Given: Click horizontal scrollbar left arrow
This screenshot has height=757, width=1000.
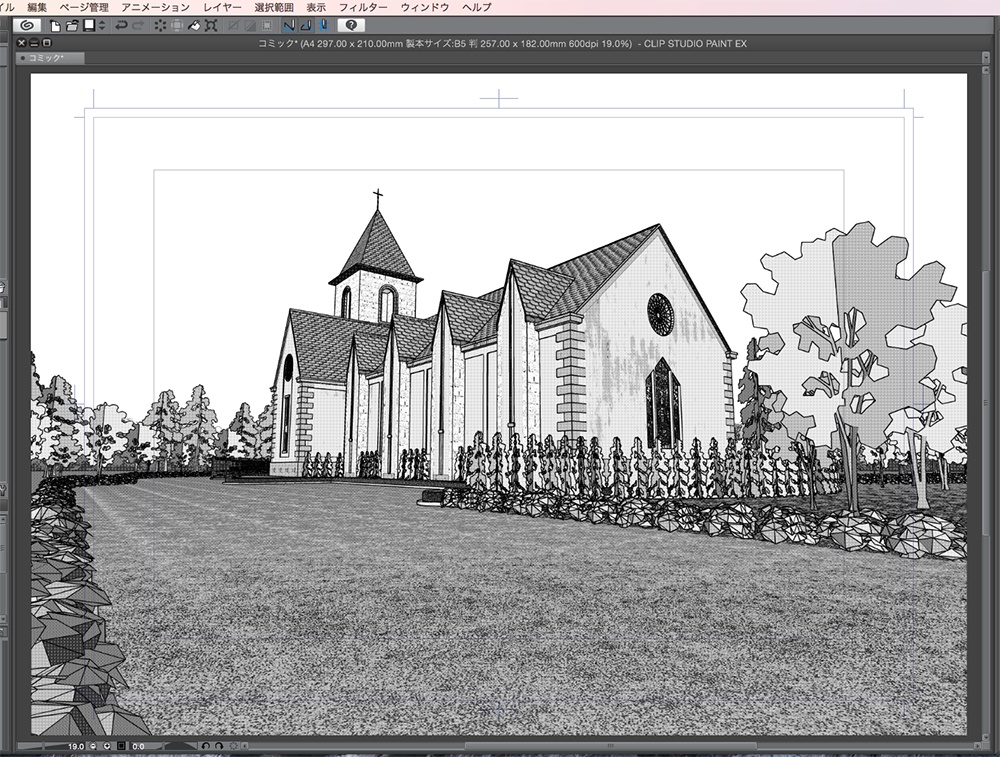Looking at the screenshot, I should pos(245,746).
